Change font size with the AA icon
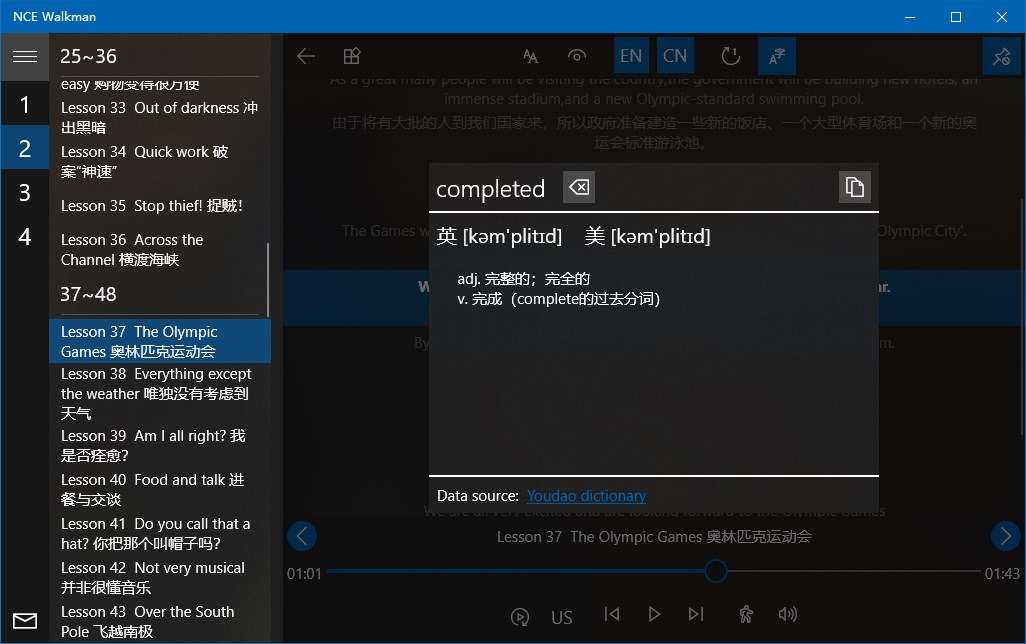Screen dimensions: 1026x644 coord(531,56)
